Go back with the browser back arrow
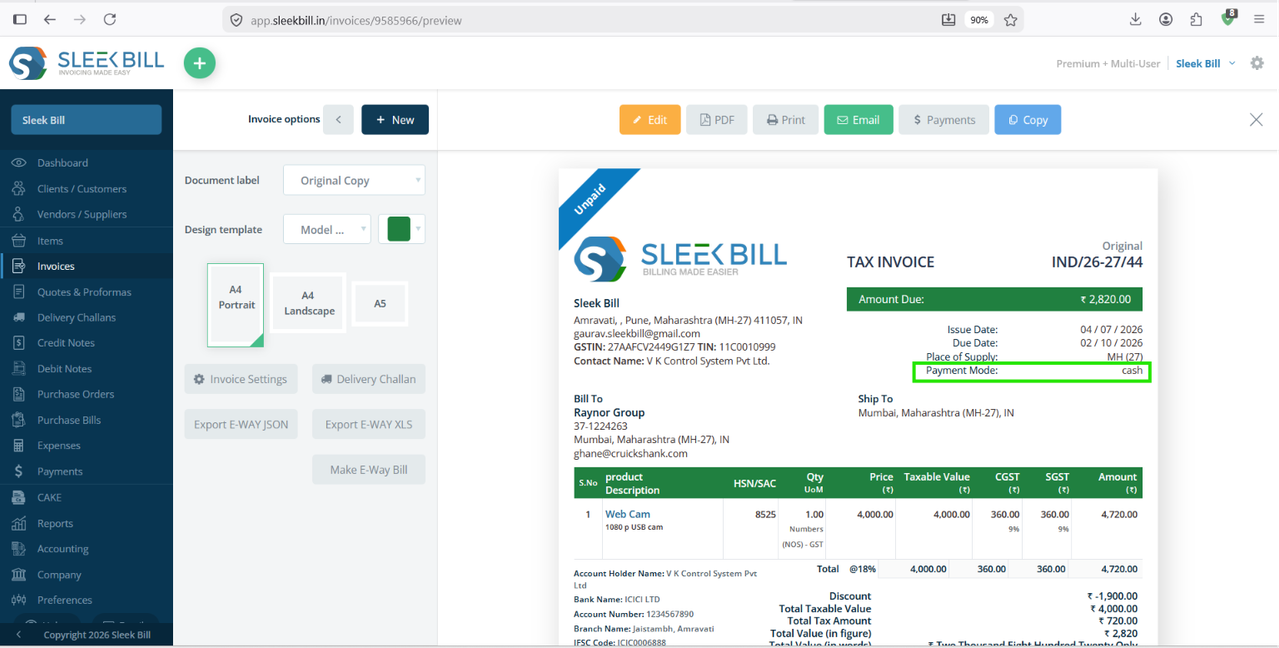Image resolution: width=1279 pixels, height=648 pixels. point(50,19)
